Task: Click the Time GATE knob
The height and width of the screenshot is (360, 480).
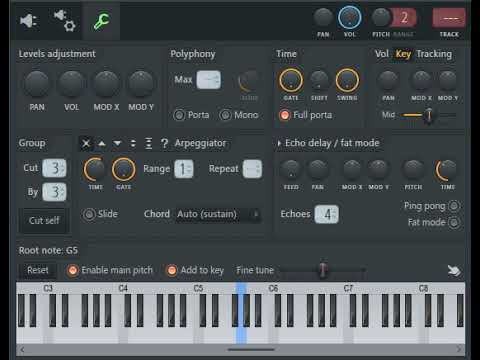Action: click(x=291, y=80)
